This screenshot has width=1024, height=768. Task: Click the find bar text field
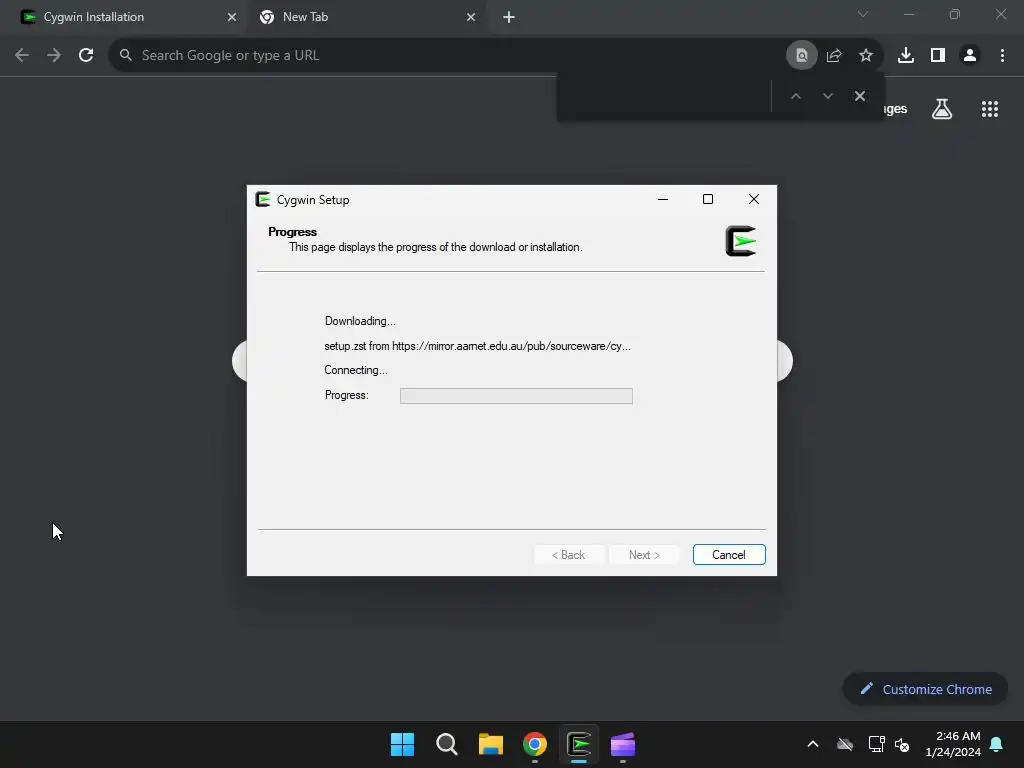[664, 96]
